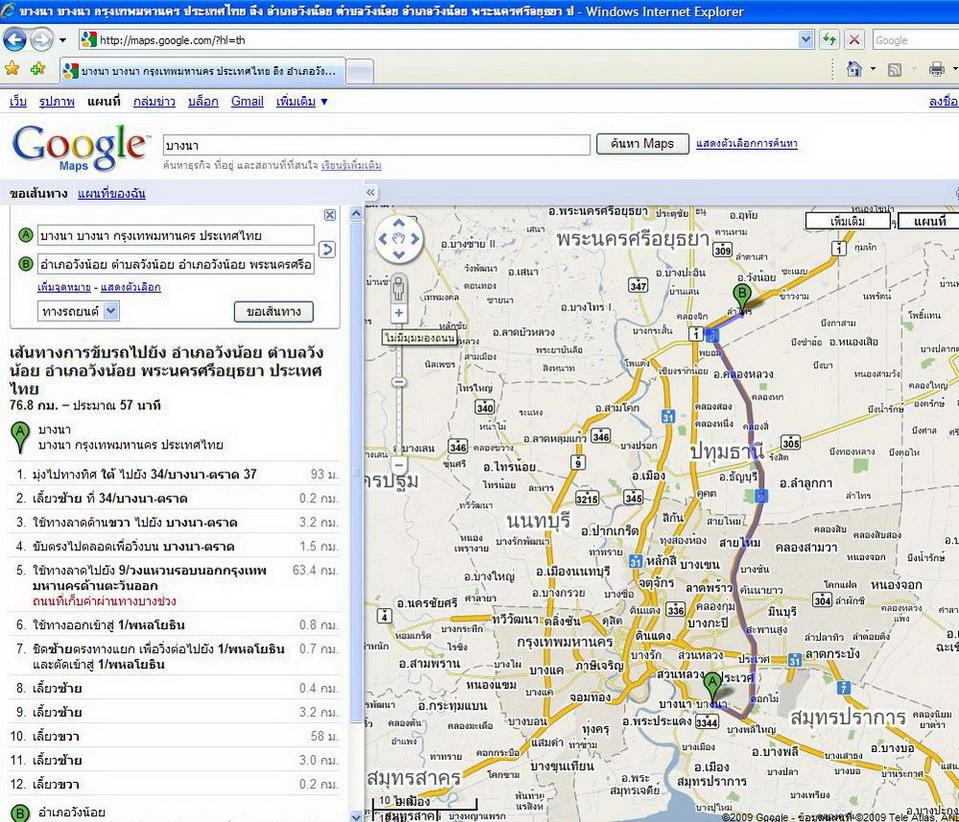
Task: Click the zoom slider handle
Action: coord(399,382)
